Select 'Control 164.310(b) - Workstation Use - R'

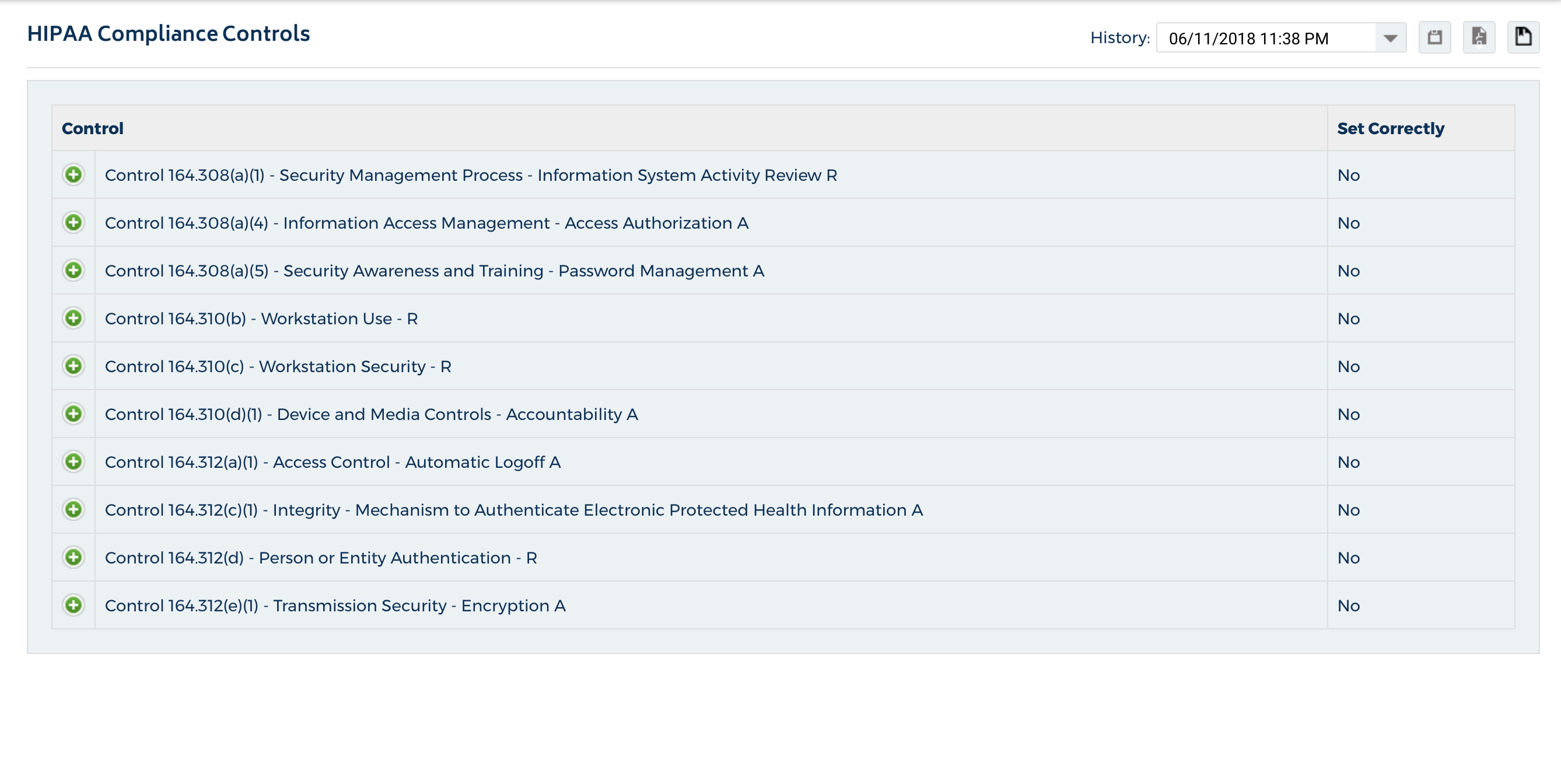261,318
